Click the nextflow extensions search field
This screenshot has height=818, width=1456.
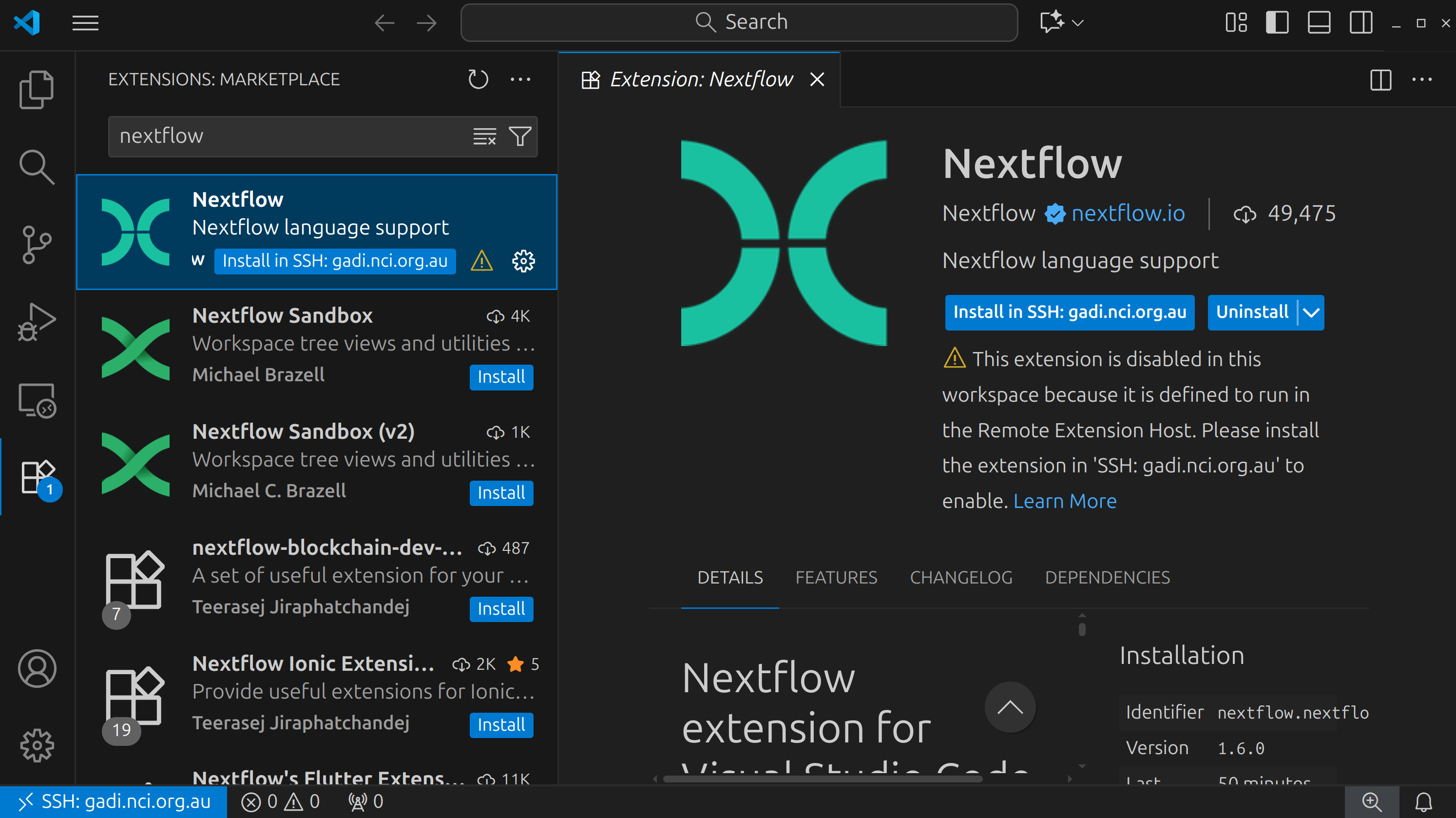288,136
